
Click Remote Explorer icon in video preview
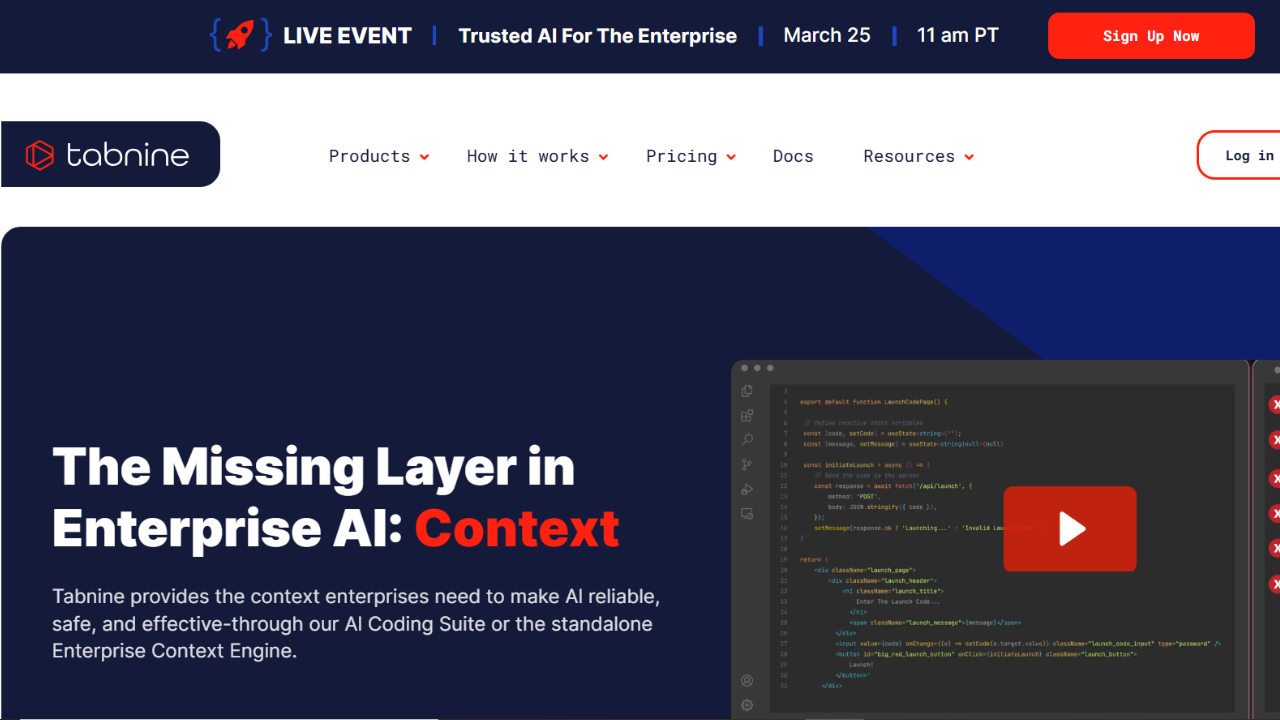(747, 514)
